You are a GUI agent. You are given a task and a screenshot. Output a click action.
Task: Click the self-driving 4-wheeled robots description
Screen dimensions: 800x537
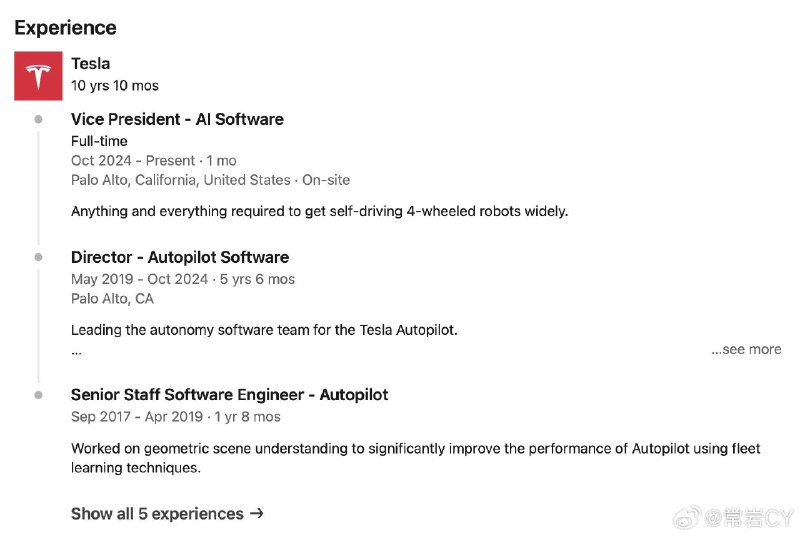click(x=319, y=211)
